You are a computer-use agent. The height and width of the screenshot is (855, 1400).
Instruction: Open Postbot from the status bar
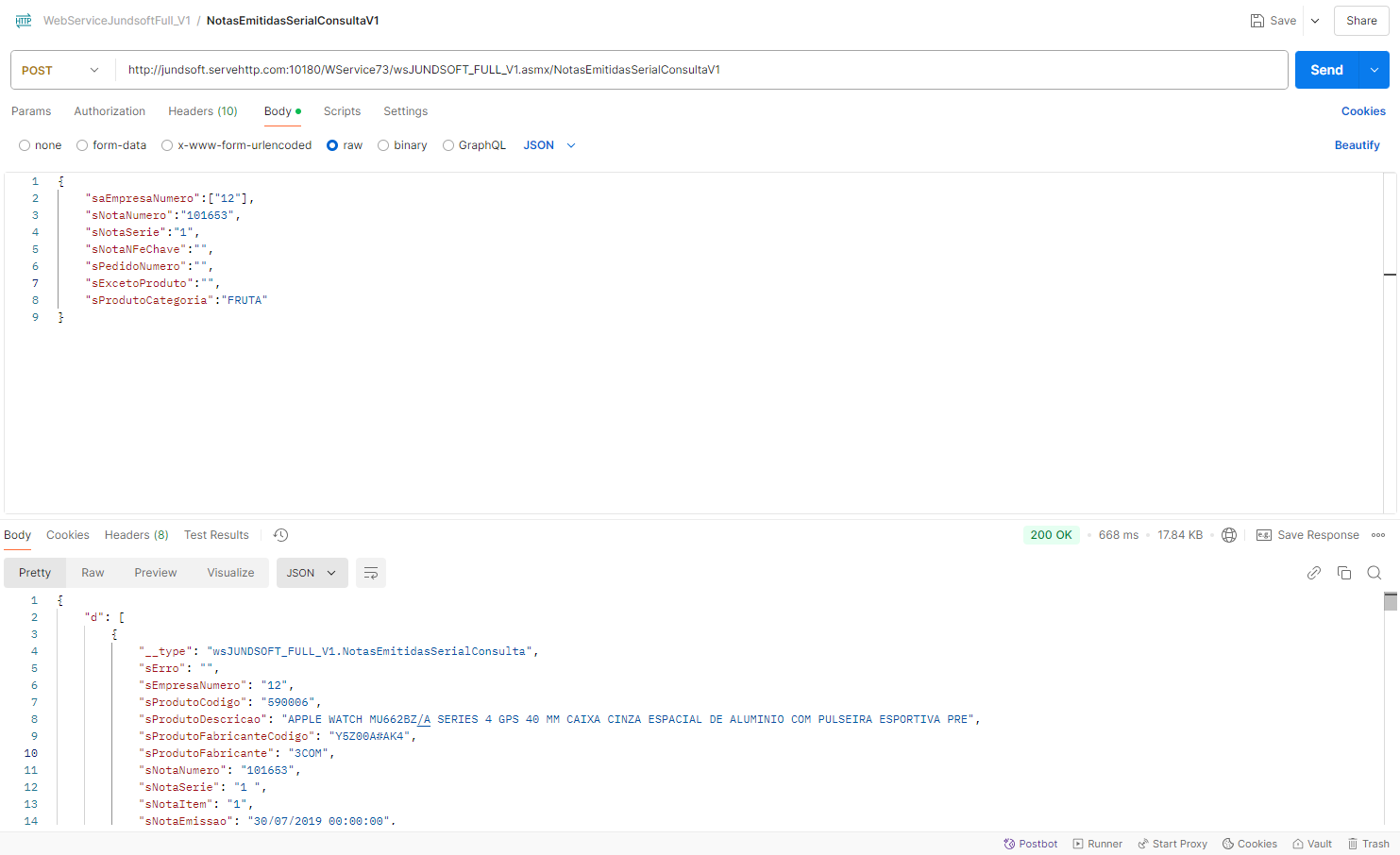pos(1030,844)
